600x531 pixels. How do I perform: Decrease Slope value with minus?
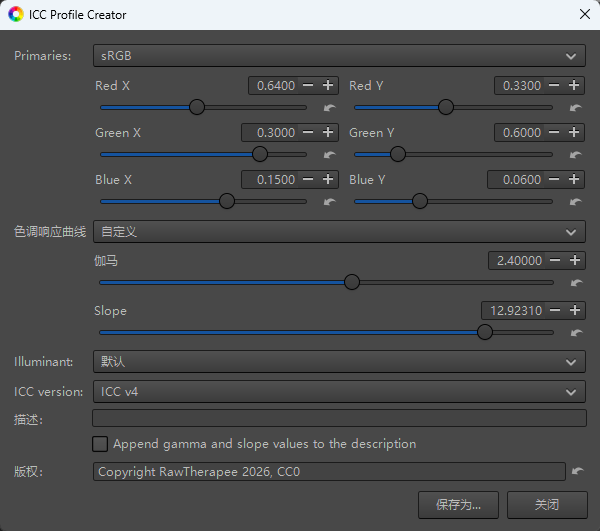click(555, 310)
